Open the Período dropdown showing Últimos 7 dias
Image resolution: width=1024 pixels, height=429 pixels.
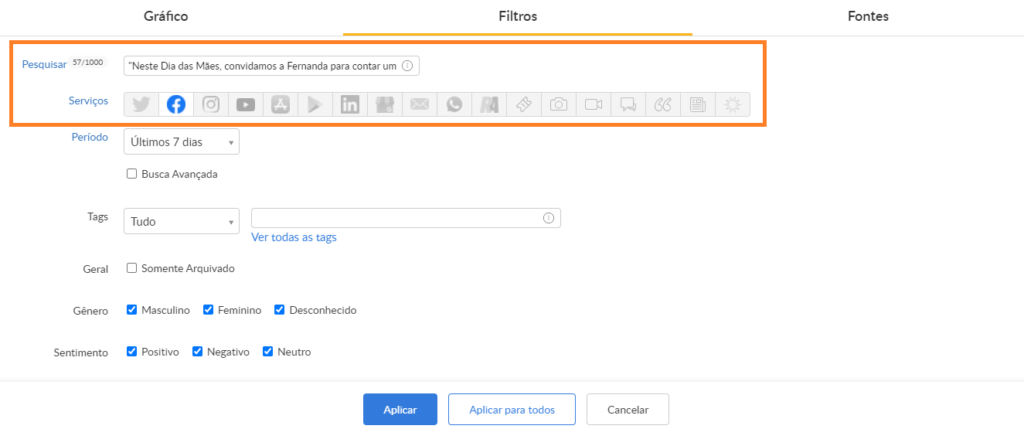(x=181, y=142)
